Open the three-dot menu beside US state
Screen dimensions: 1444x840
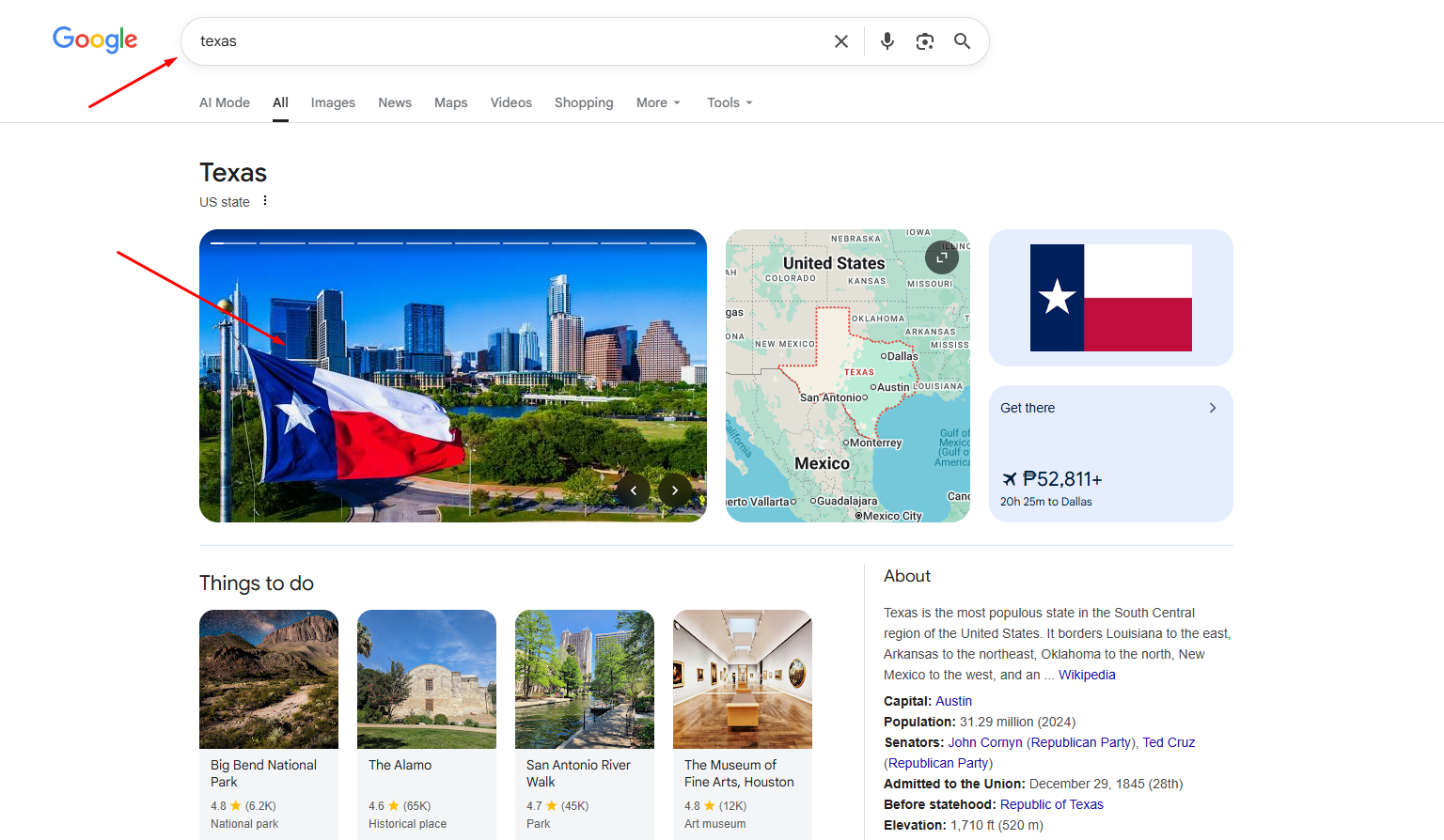(x=265, y=201)
